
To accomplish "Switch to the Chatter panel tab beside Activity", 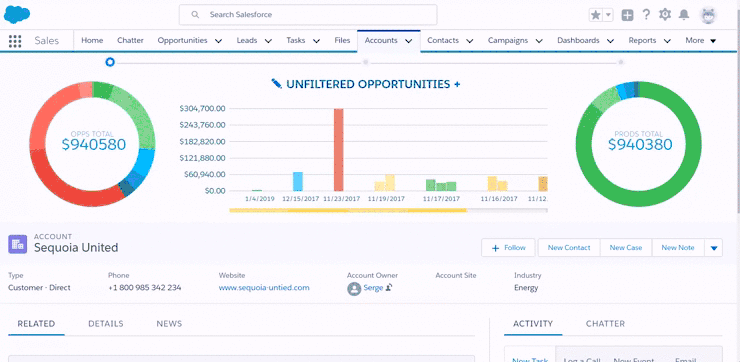I will (x=605, y=324).
